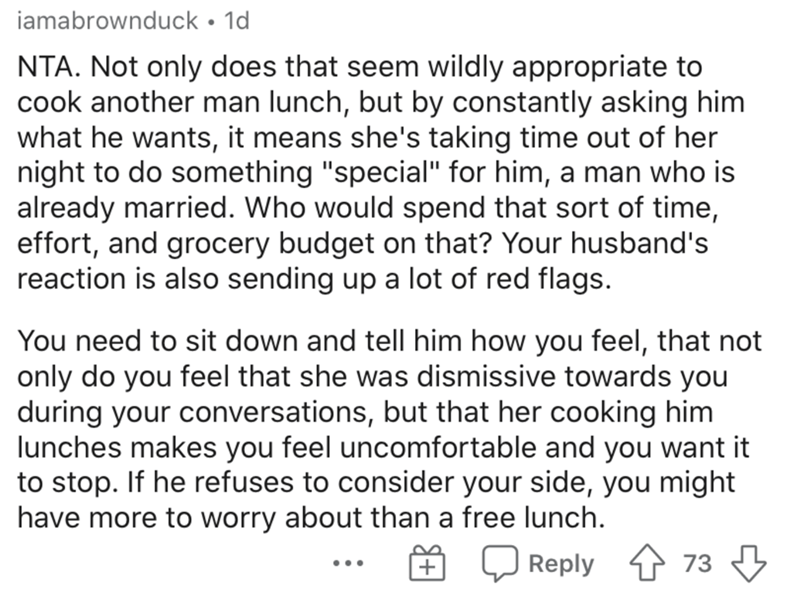
Task: Click the speech bubble reply icon
Action: [501, 564]
